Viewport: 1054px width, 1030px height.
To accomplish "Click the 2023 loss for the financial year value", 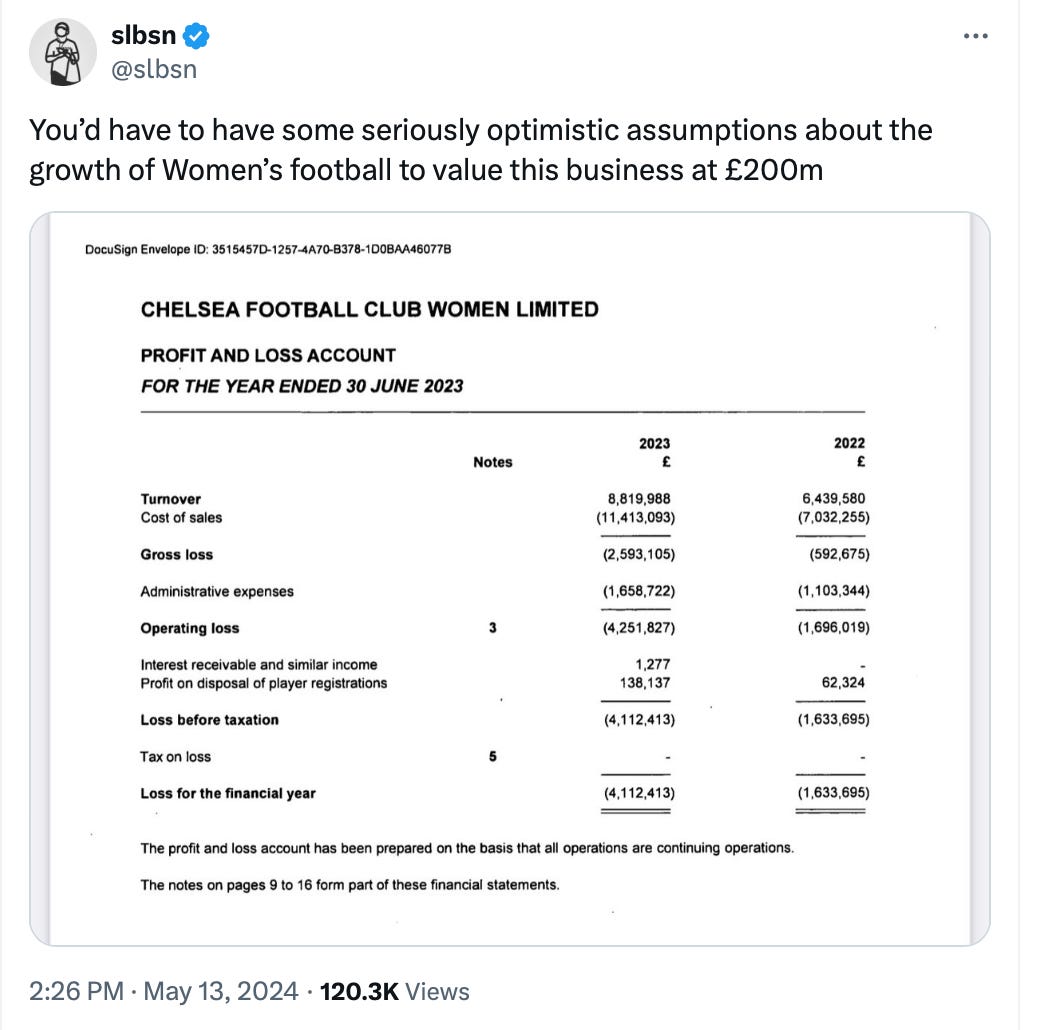I will coord(639,793).
